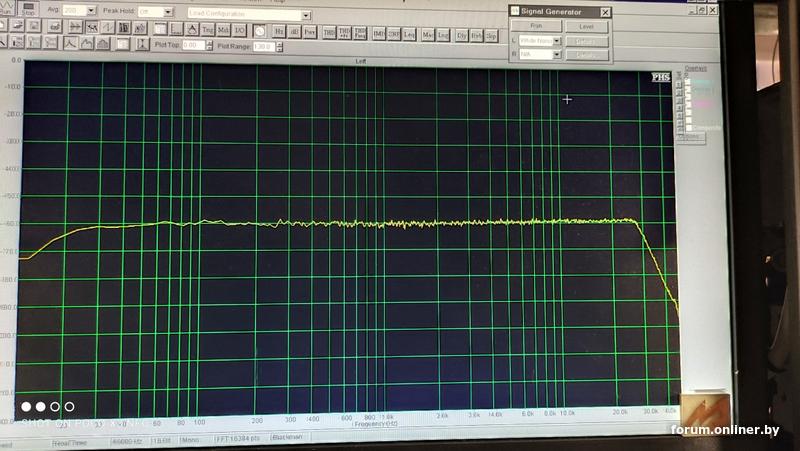The height and width of the screenshot is (451, 800).
Task: Click the Log toolbar button
Action: tap(443, 35)
